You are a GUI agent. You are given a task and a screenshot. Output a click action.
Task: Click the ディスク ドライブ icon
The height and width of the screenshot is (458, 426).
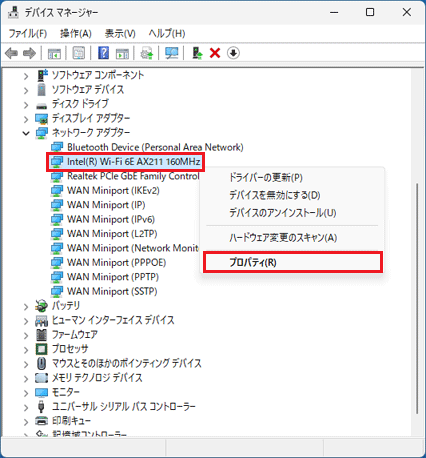click(x=42, y=105)
